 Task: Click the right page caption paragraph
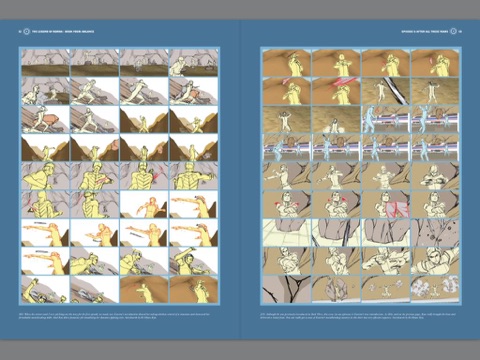[358, 316]
